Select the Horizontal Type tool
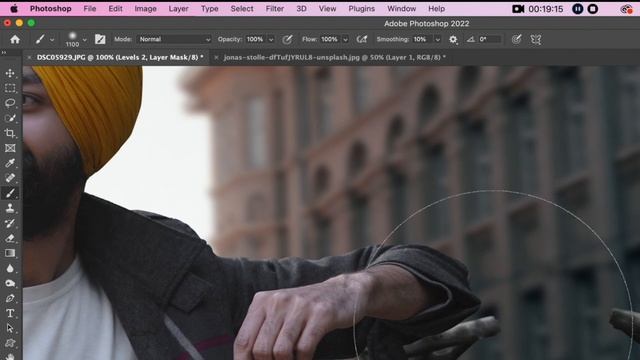The image size is (640, 360). 10,313
